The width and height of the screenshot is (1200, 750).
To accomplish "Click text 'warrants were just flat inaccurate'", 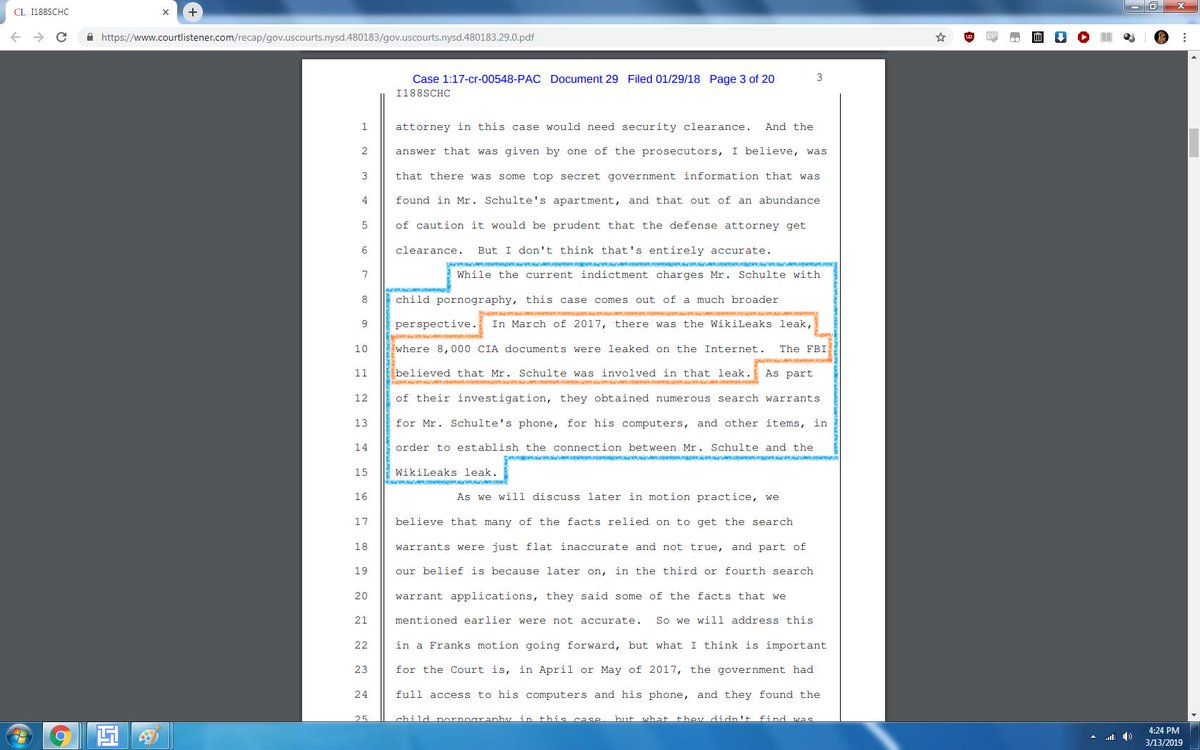I will click(x=512, y=547).
